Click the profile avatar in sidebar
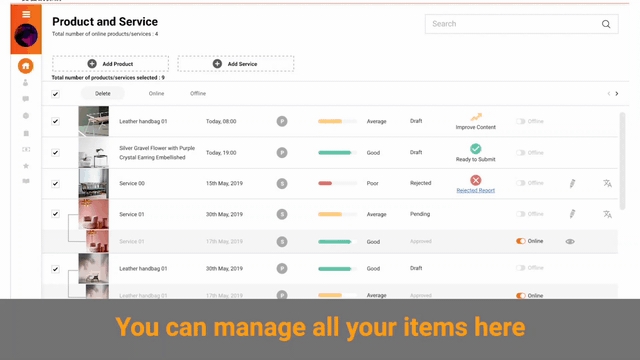Image resolution: width=640 pixels, height=360 pixels. tap(26, 35)
